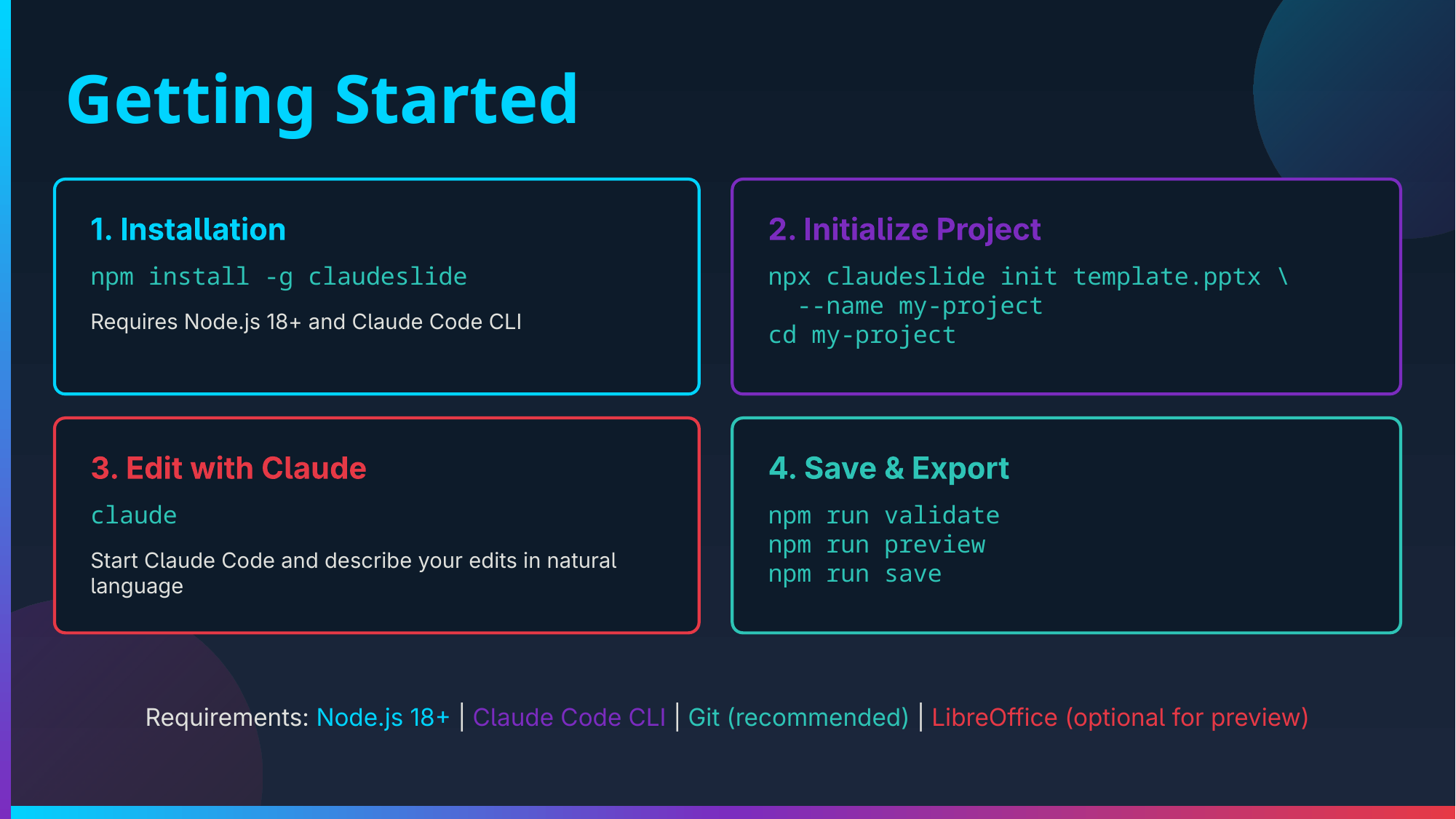Image resolution: width=1456 pixels, height=819 pixels.
Task: Click the npm run save line
Action: point(854,574)
